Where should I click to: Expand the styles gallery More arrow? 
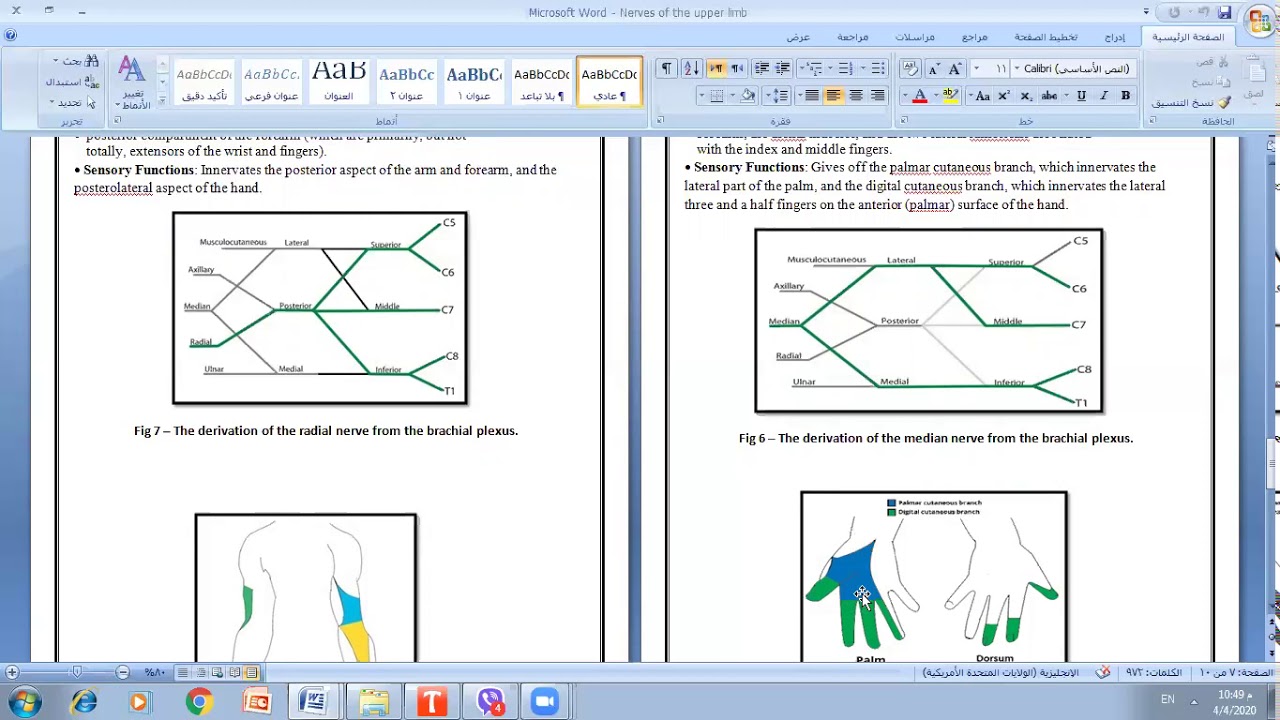(163, 100)
